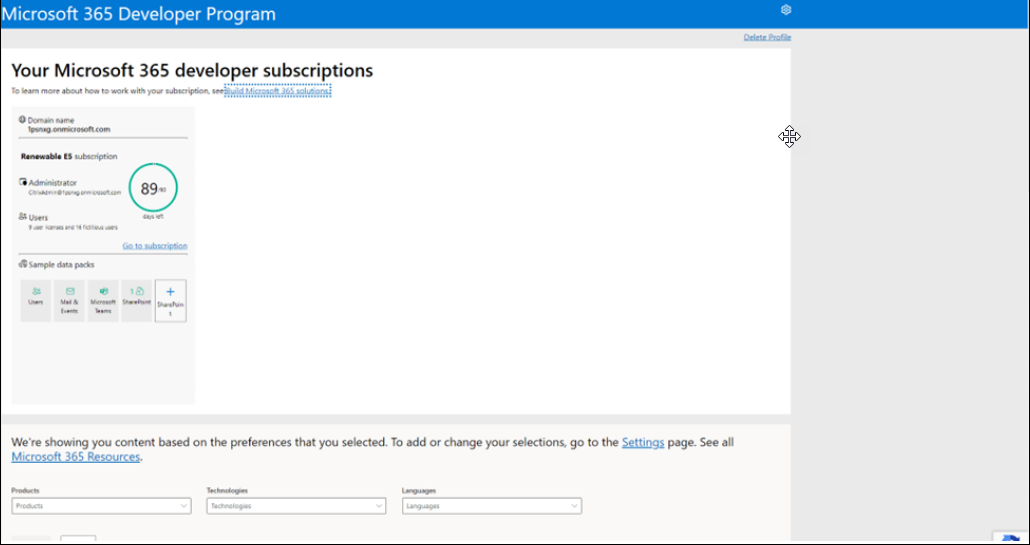The height and width of the screenshot is (545, 1030).
Task: Click the Renewable E5 subscription text
Action: [x=69, y=156]
